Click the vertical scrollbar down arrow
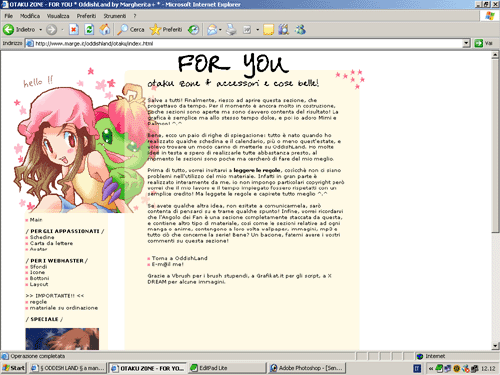The image size is (500, 375). click(495, 346)
